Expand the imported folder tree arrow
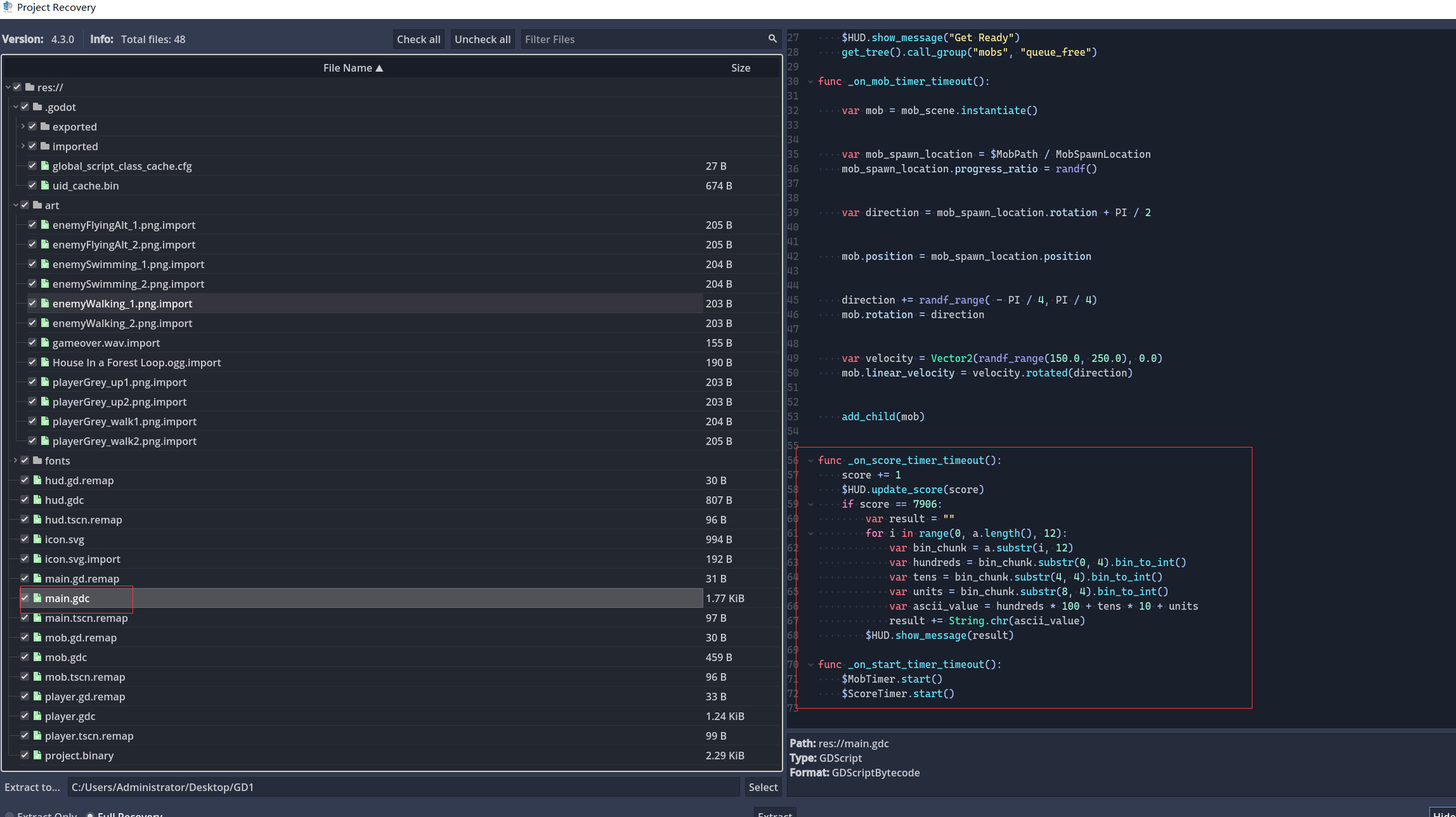The height and width of the screenshot is (817, 1456). pos(23,146)
